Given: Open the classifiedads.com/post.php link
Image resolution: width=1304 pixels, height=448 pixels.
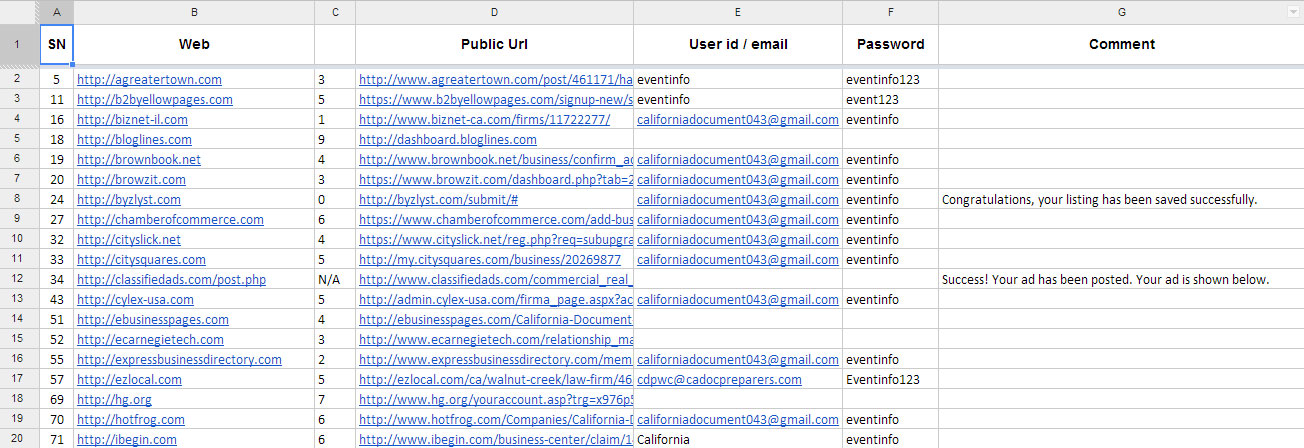Looking at the screenshot, I should pos(171,279).
